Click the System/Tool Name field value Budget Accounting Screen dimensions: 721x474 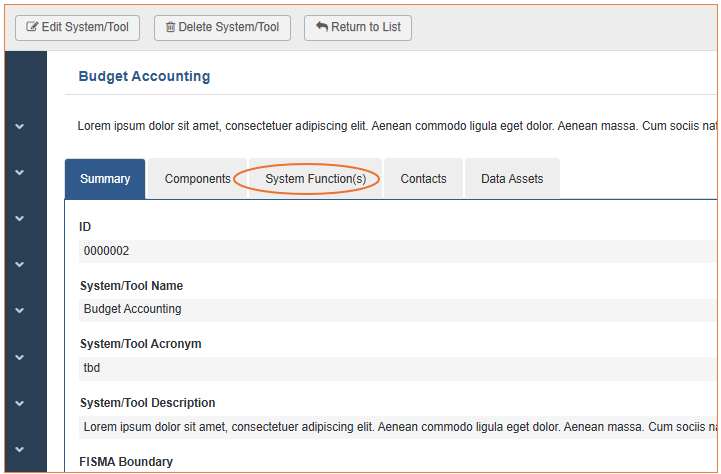[398, 309]
